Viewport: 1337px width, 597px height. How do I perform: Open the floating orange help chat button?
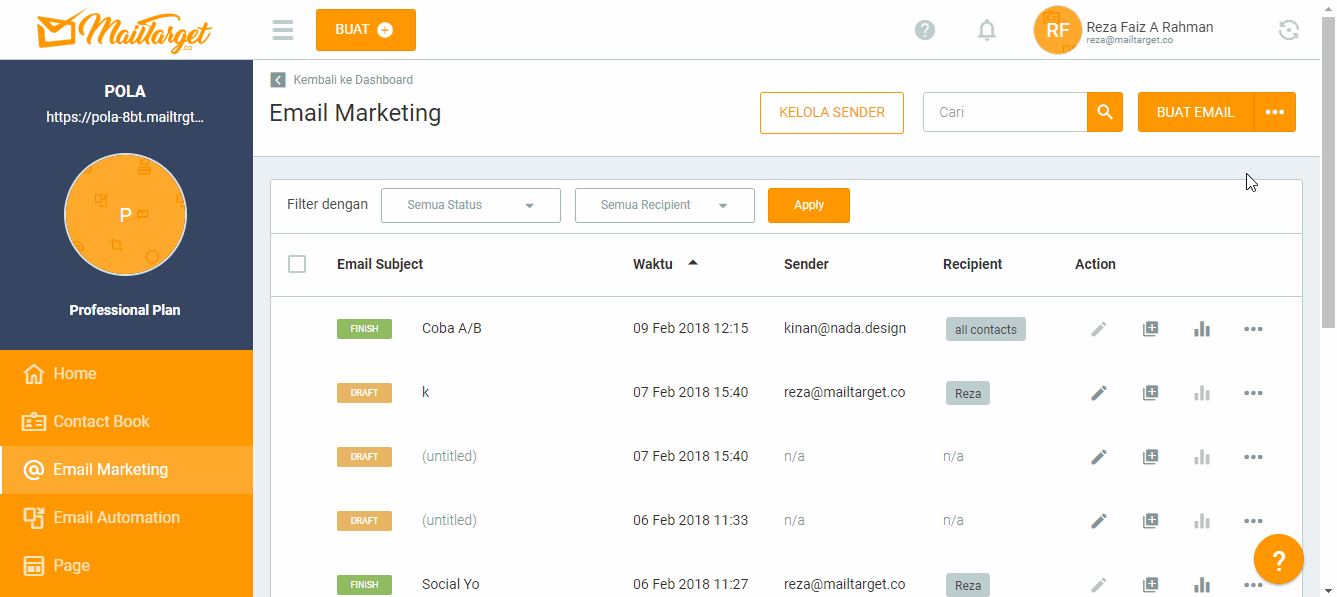pos(1278,560)
